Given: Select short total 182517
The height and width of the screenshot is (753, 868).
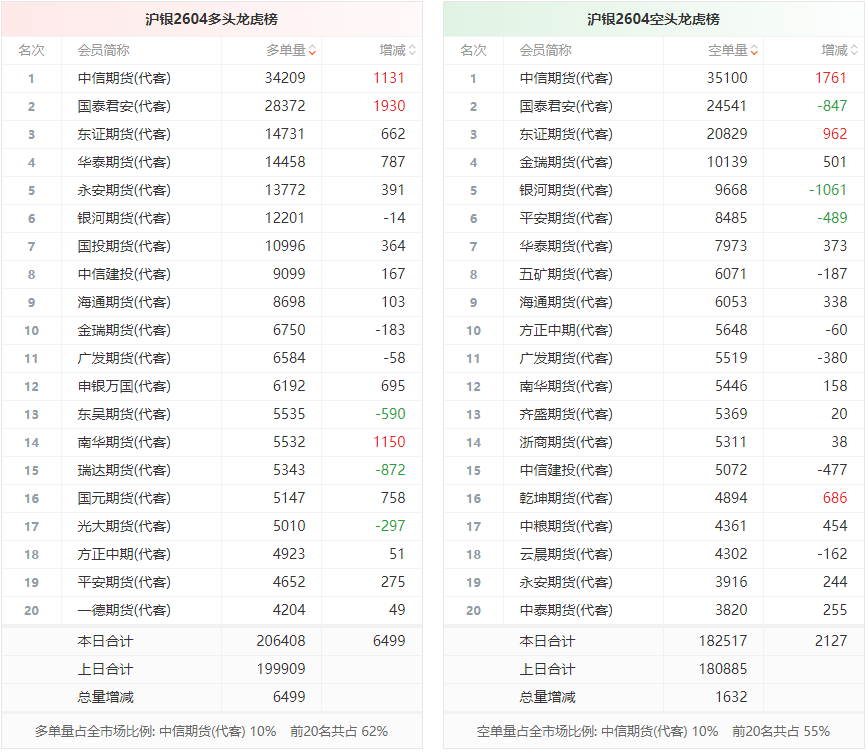Looking at the screenshot, I should (x=722, y=641).
